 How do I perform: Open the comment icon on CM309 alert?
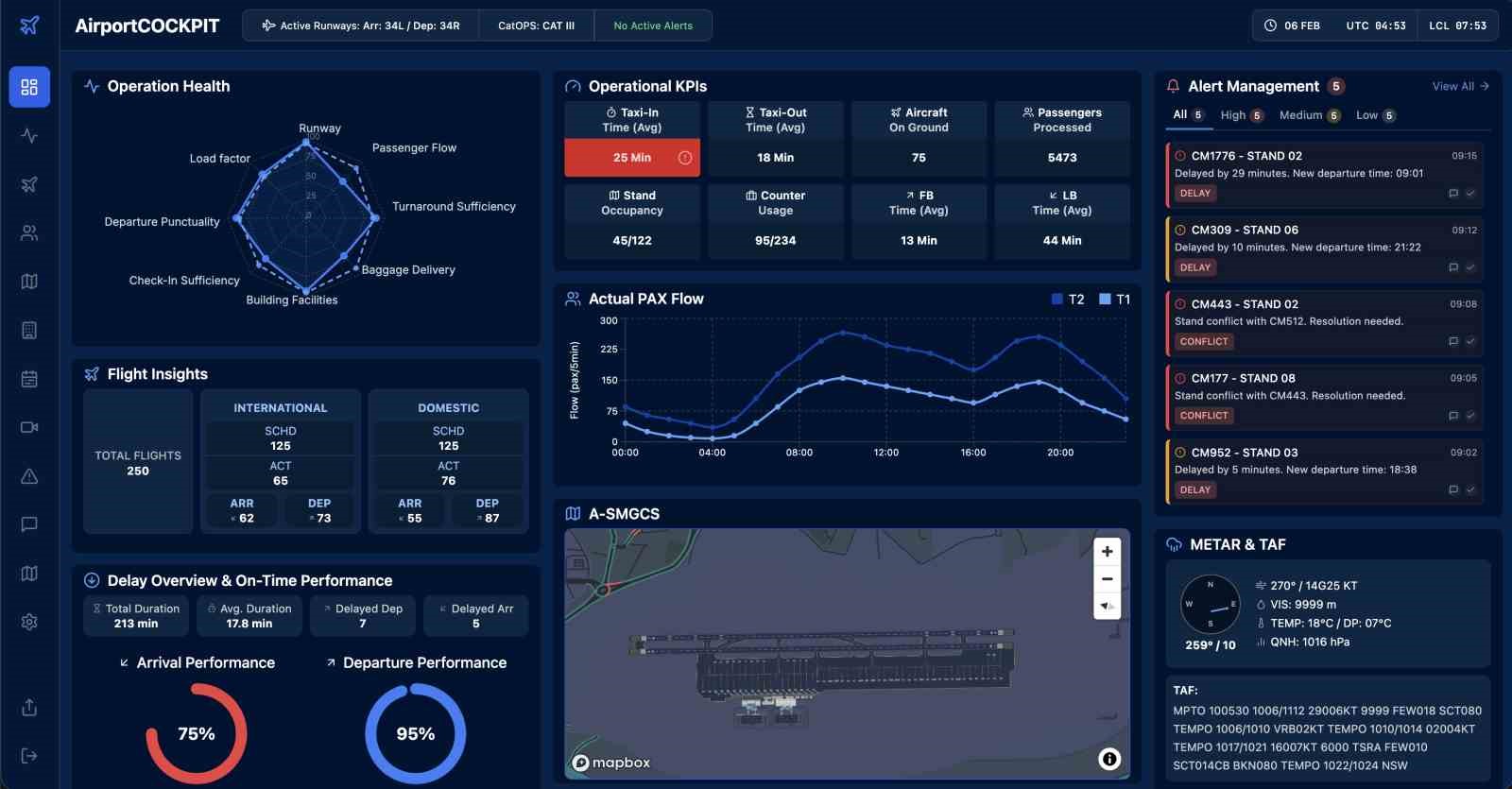tap(1453, 267)
